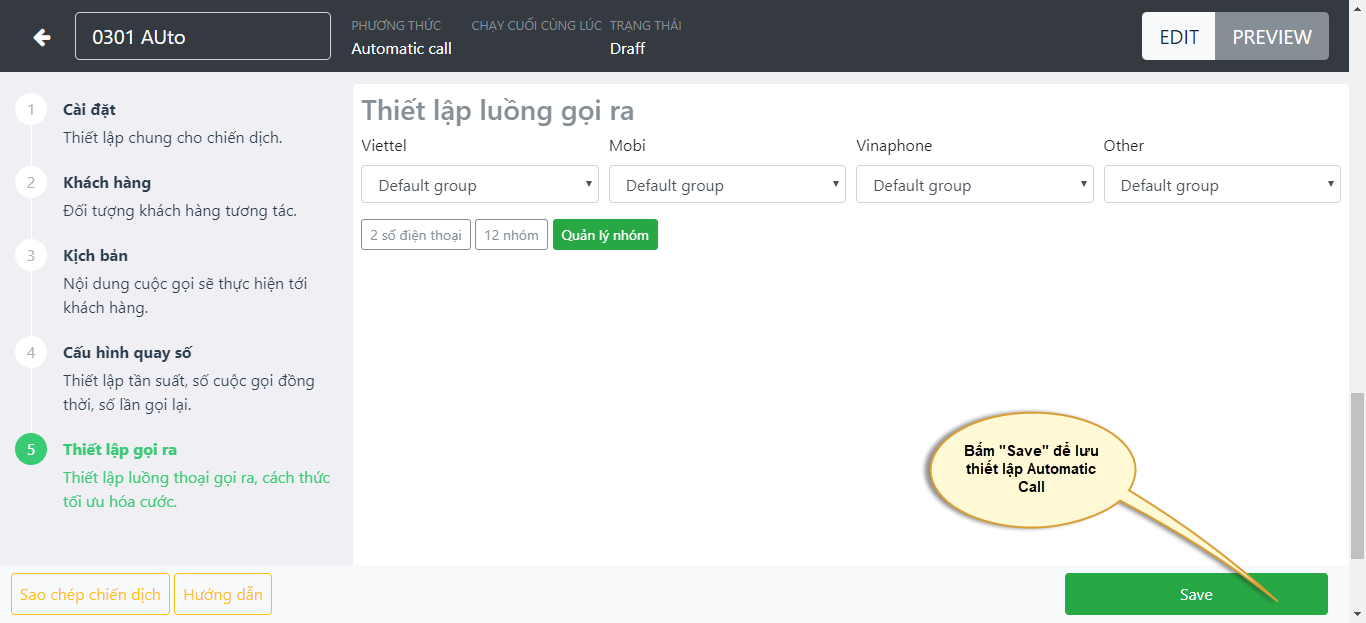Switch to the EDIT tab
Viewport: 1366px width, 623px height.
coord(1178,37)
